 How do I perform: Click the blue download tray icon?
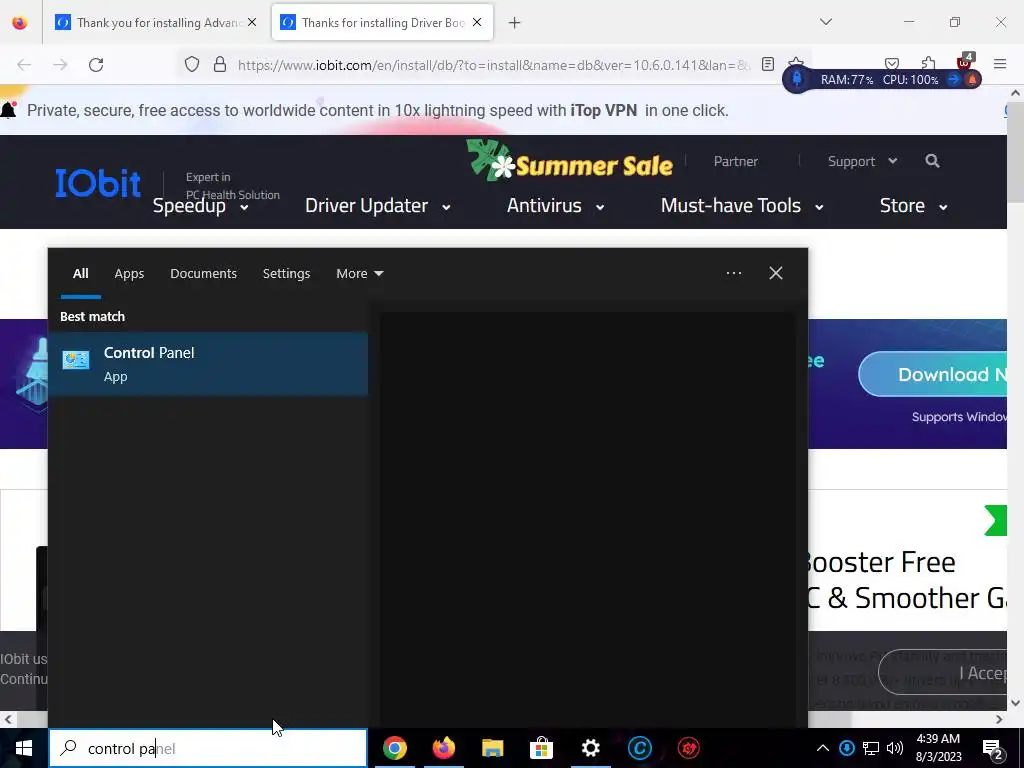coord(846,748)
